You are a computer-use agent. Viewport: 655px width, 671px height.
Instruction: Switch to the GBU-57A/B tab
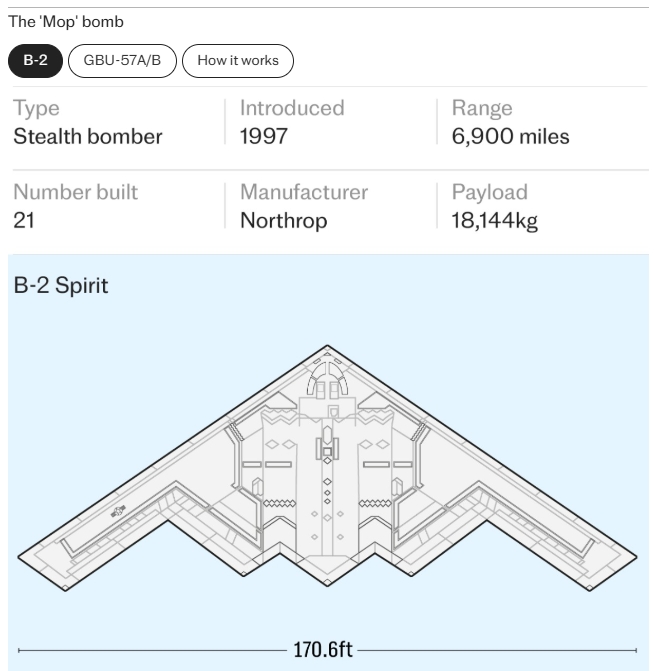pos(122,61)
